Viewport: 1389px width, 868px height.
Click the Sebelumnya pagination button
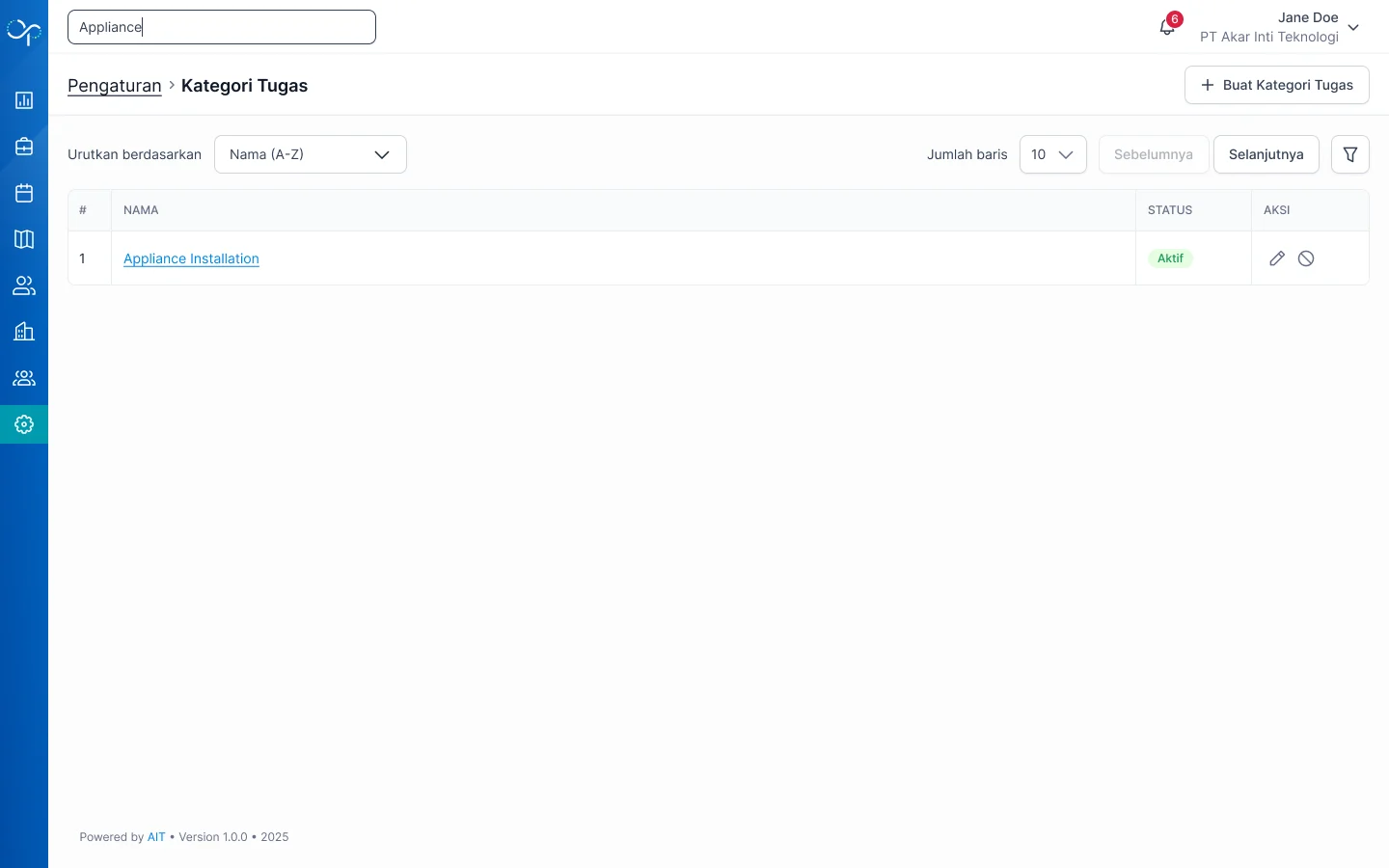(1154, 154)
